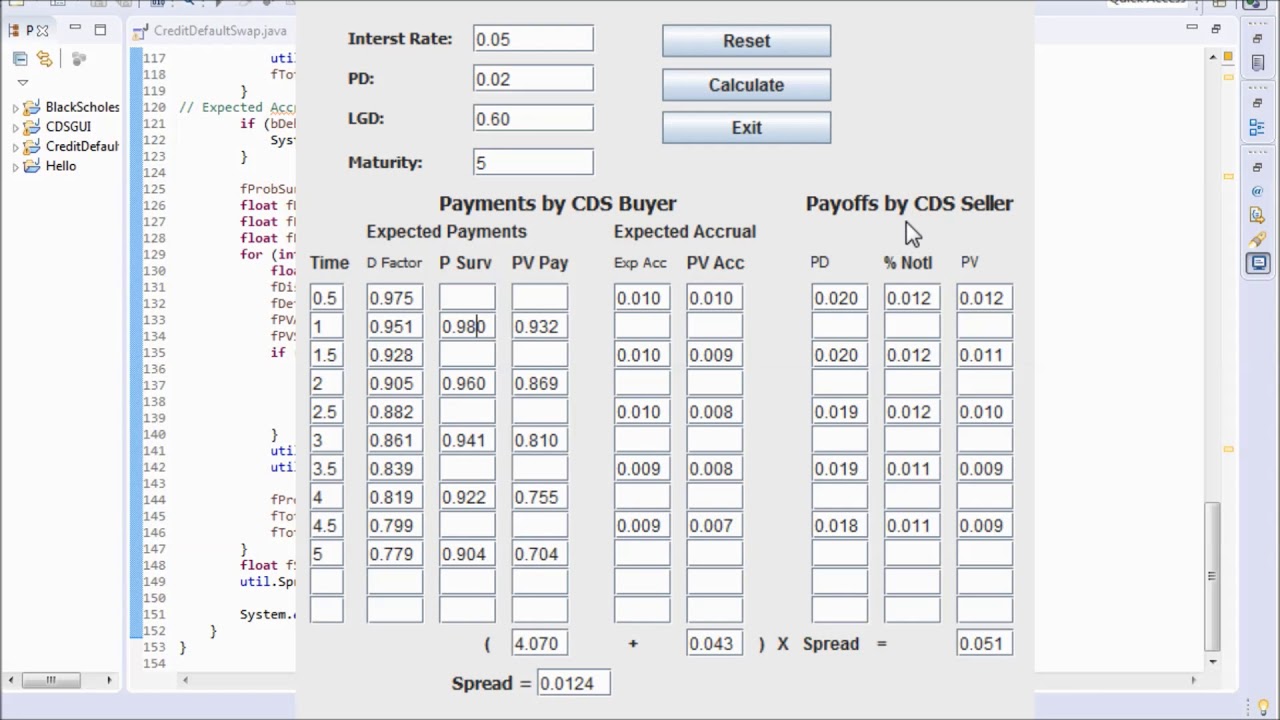Screen dimensions: 1280x720
Task: Expand the CDSGUI project node
Action: [15, 127]
